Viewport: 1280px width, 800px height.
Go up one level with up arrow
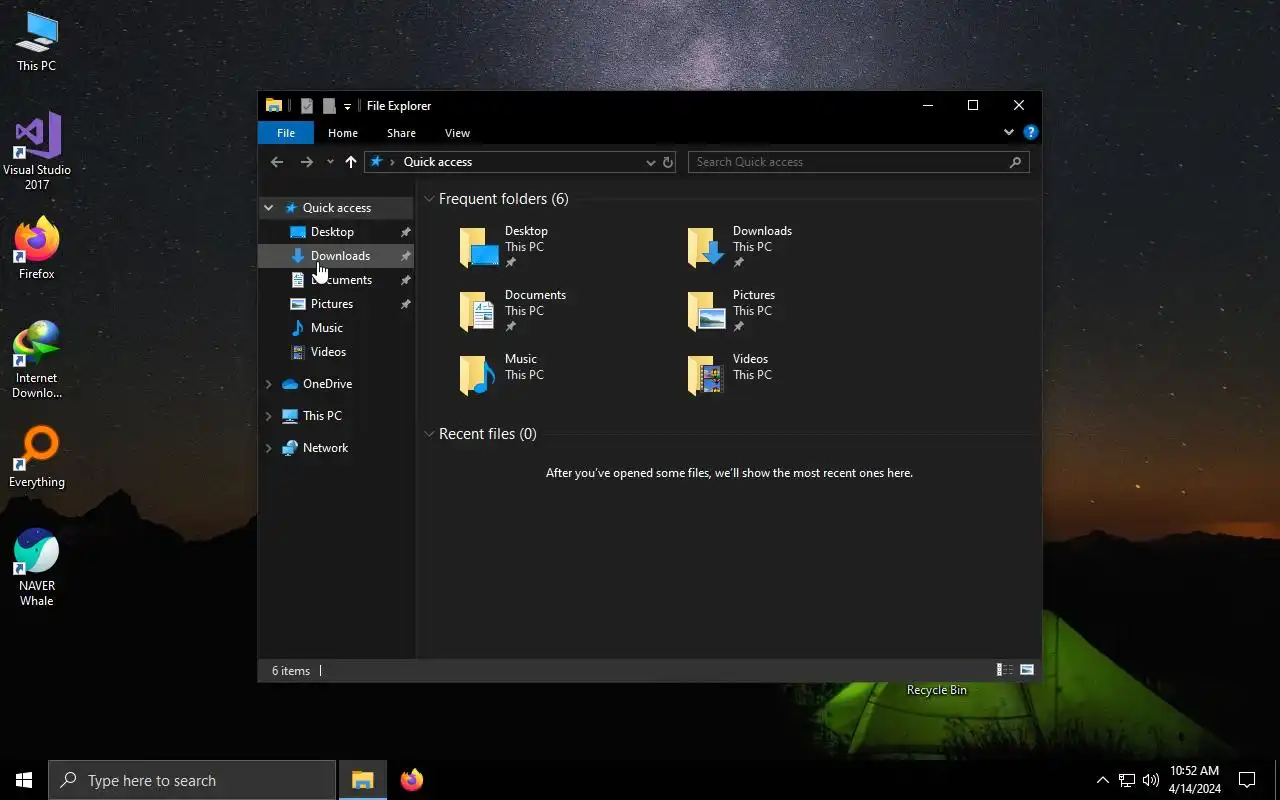point(351,162)
